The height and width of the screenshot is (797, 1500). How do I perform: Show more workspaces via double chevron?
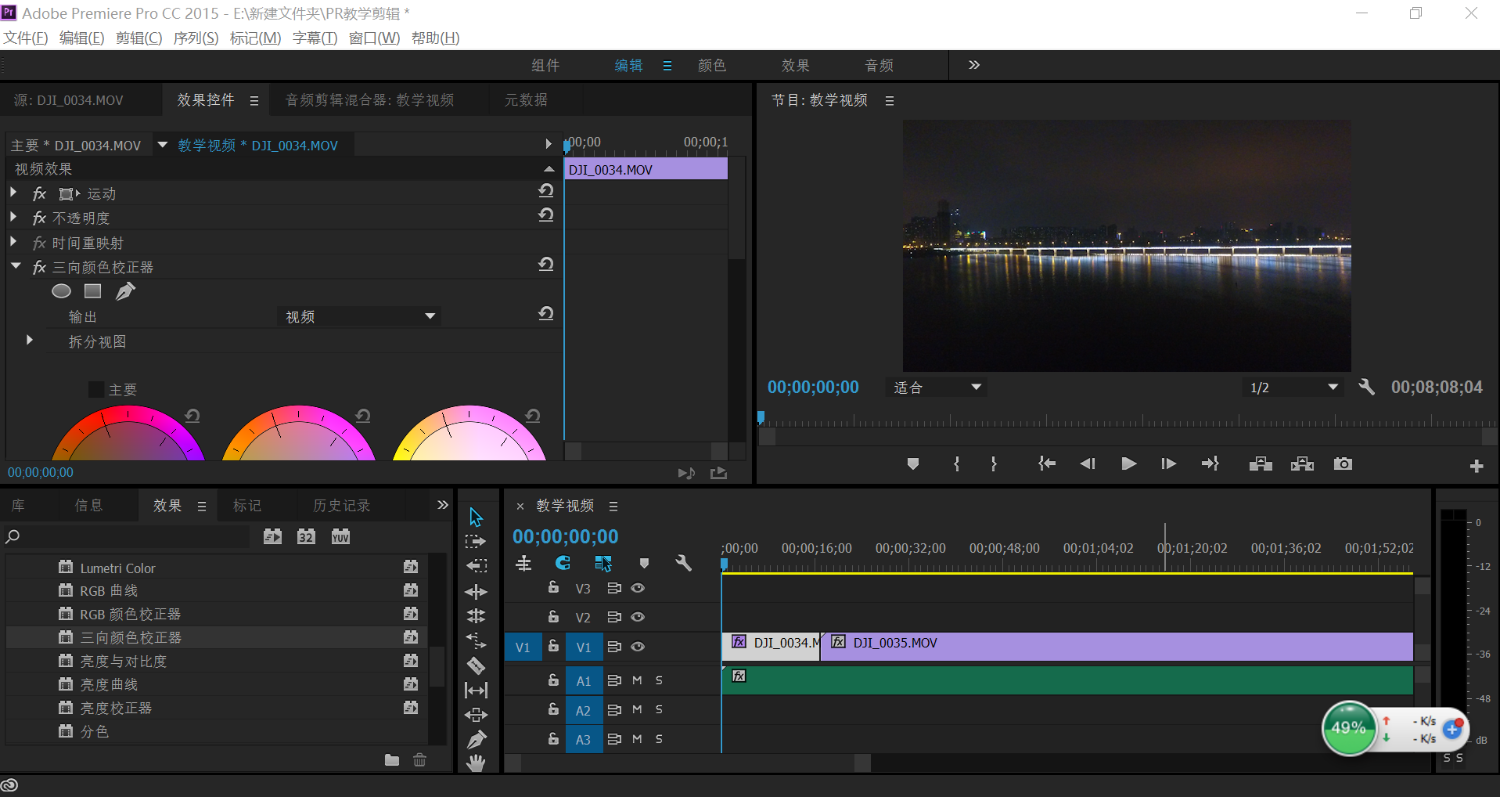[x=974, y=65]
